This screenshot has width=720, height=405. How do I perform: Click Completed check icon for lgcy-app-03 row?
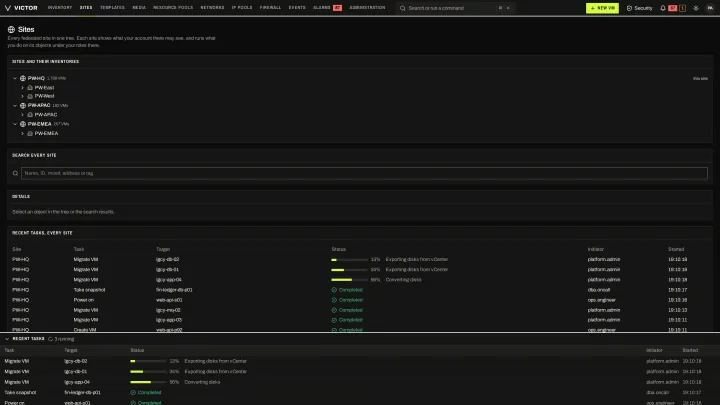click(334, 320)
